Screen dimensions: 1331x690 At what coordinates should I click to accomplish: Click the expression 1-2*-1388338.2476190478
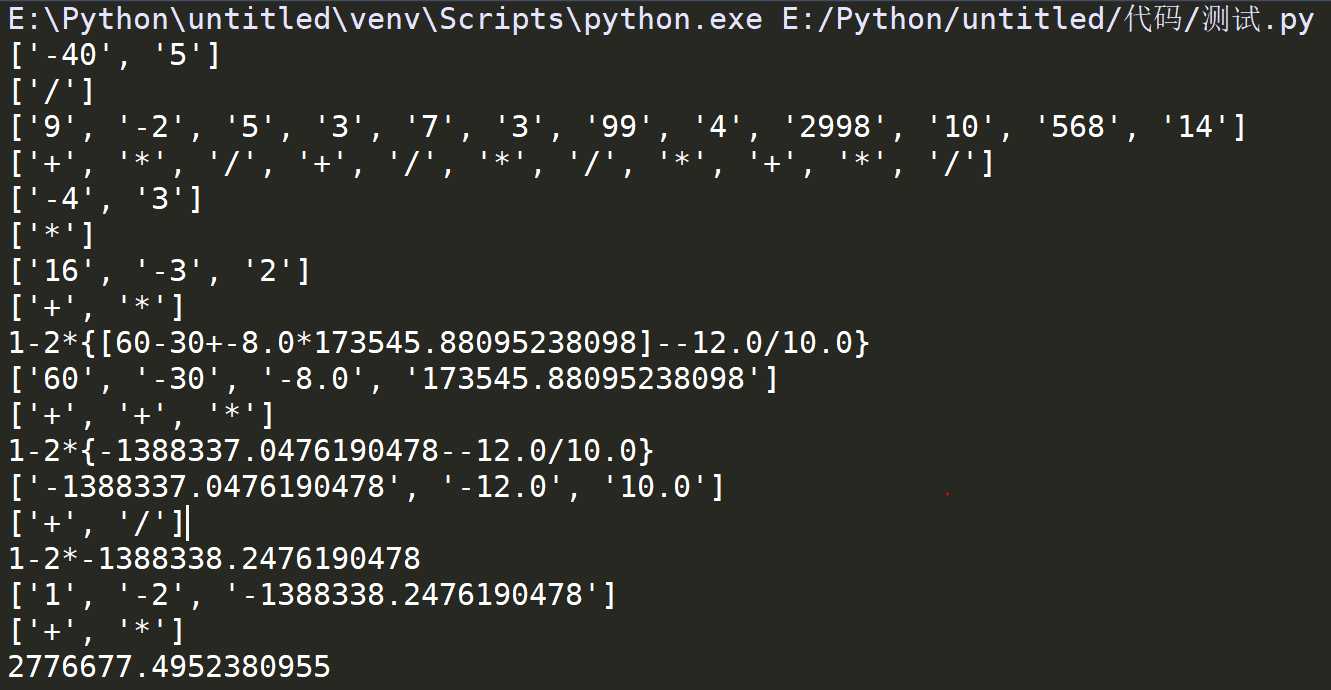(214, 559)
